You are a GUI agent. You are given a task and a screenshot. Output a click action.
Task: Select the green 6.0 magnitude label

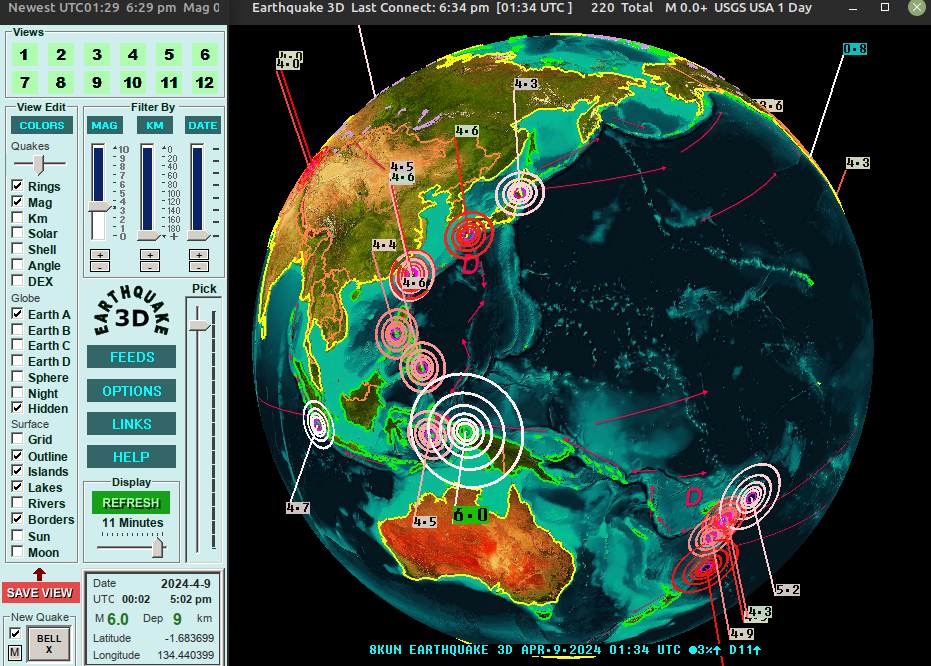470,515
